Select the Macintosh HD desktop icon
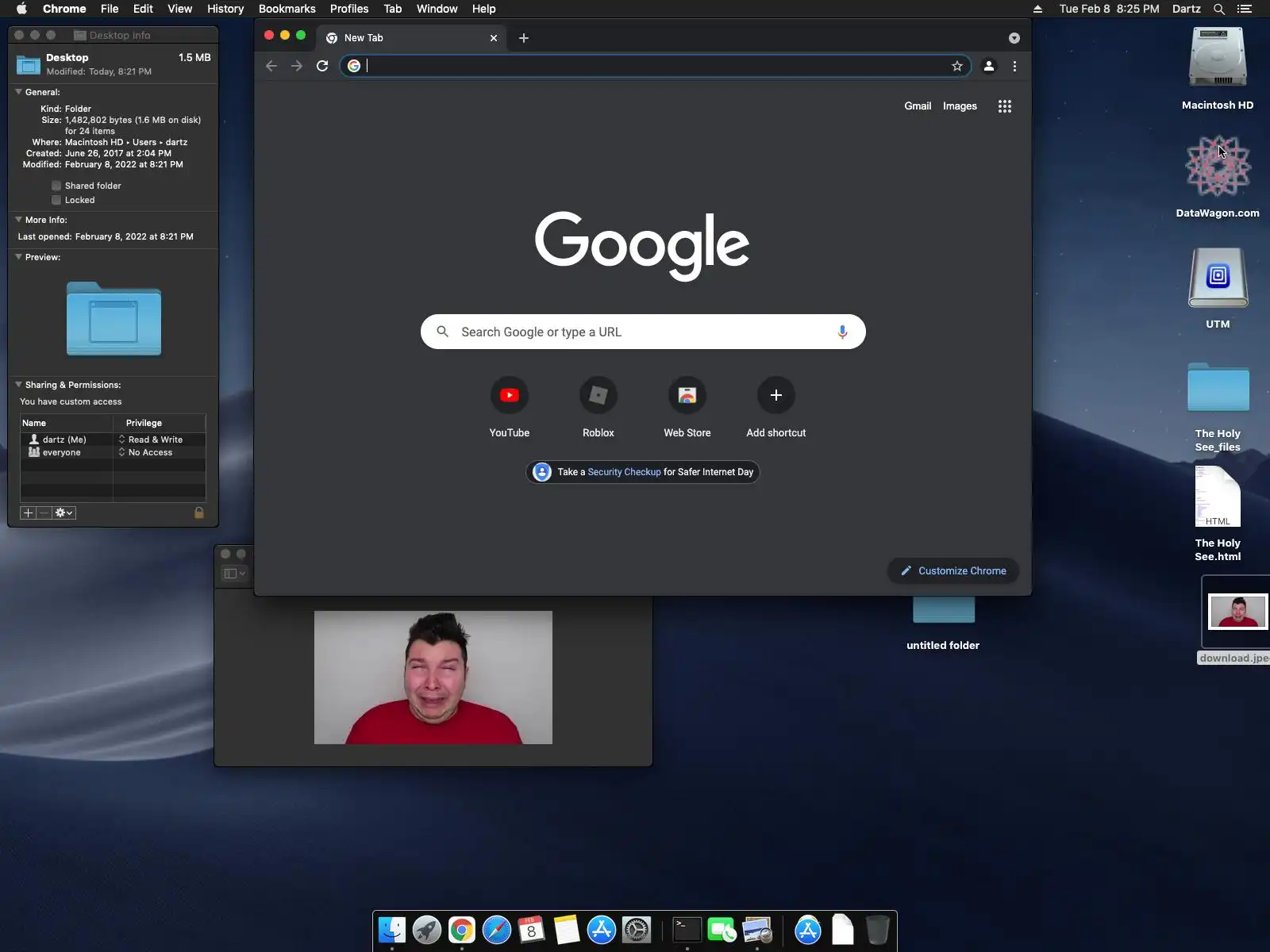Image resolution: width=1270 pixels, height=952 pixels. pos(1218,58)
